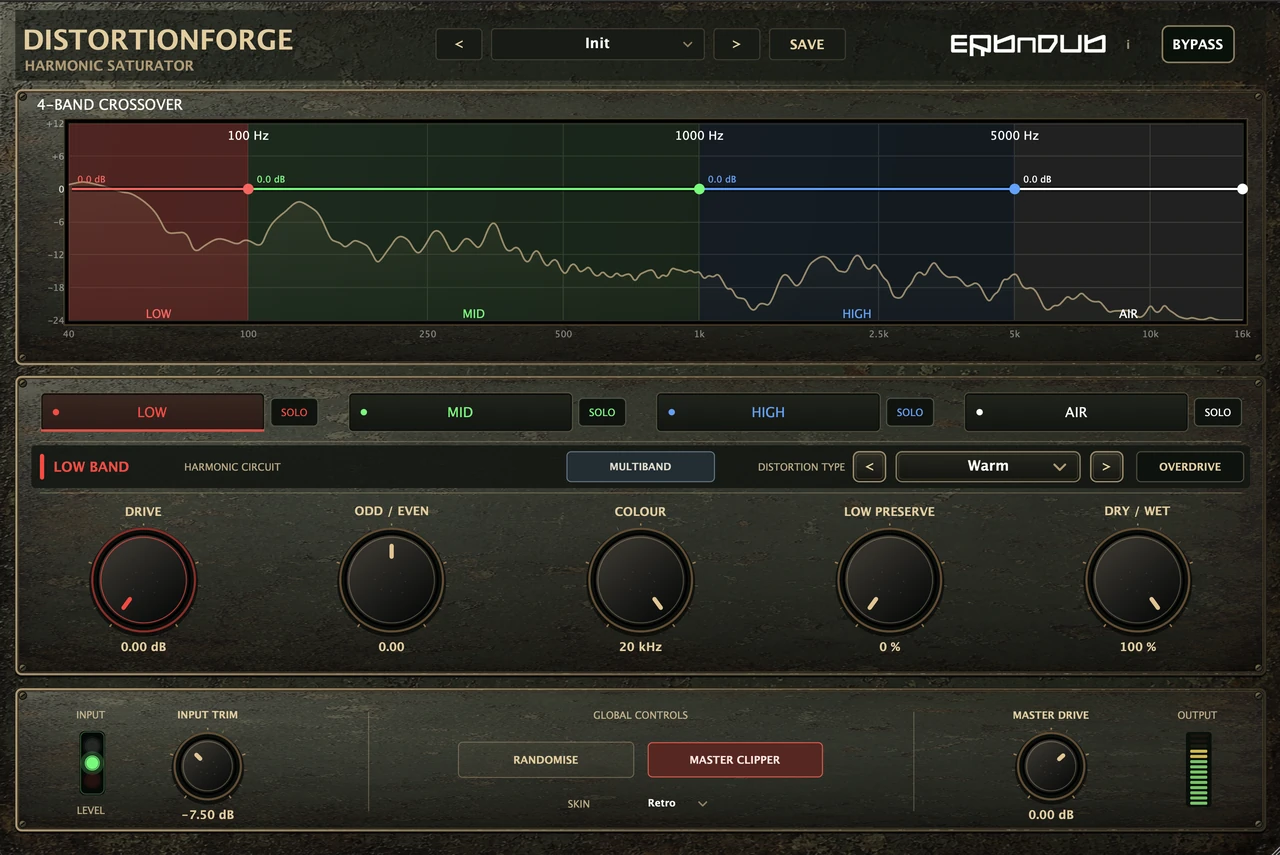1280x855 pixels.
Task: Solo the Air band
Action: [1218, 412]
